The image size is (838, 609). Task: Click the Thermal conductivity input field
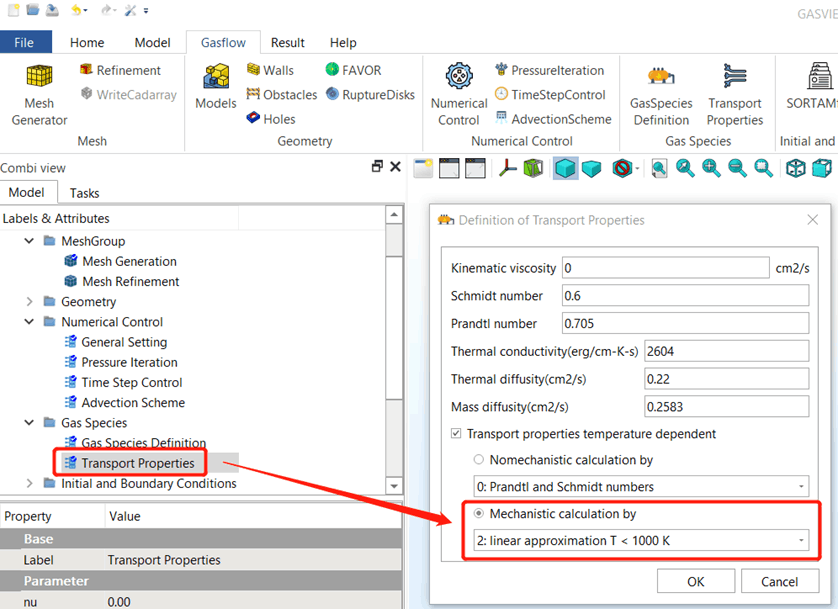727,351
